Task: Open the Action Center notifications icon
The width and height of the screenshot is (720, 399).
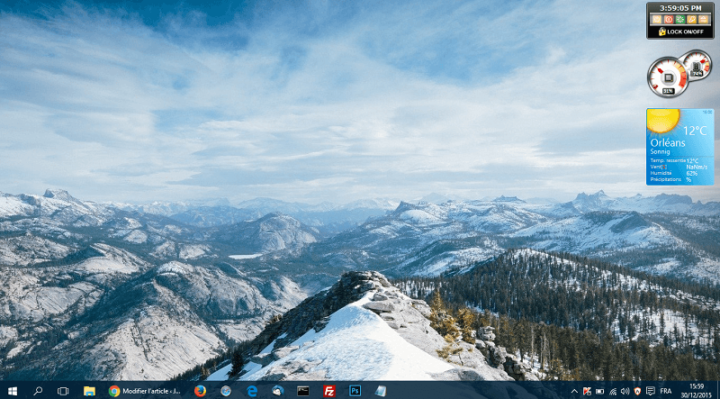Action: point(650,391)
